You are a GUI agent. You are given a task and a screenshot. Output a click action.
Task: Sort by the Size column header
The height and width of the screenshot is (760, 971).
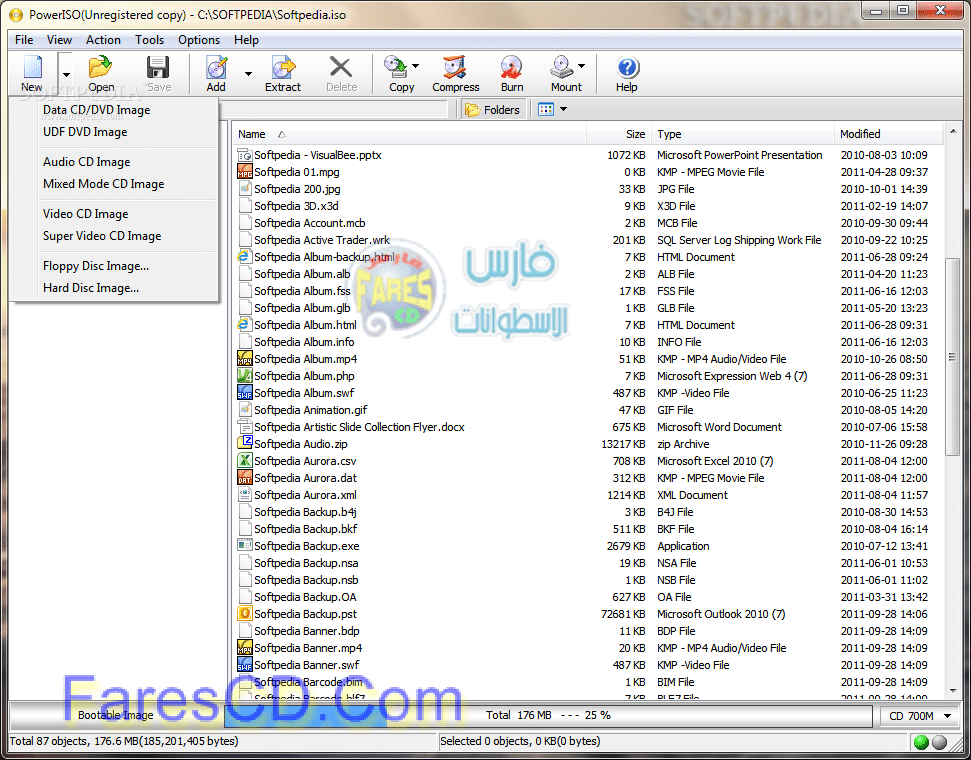coord(619,134)
